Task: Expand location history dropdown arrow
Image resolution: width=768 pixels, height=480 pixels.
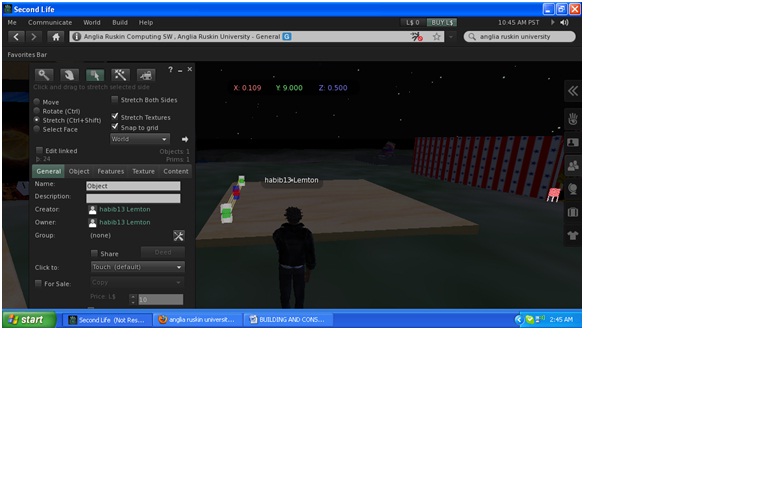Action: [x=451, y=37]
